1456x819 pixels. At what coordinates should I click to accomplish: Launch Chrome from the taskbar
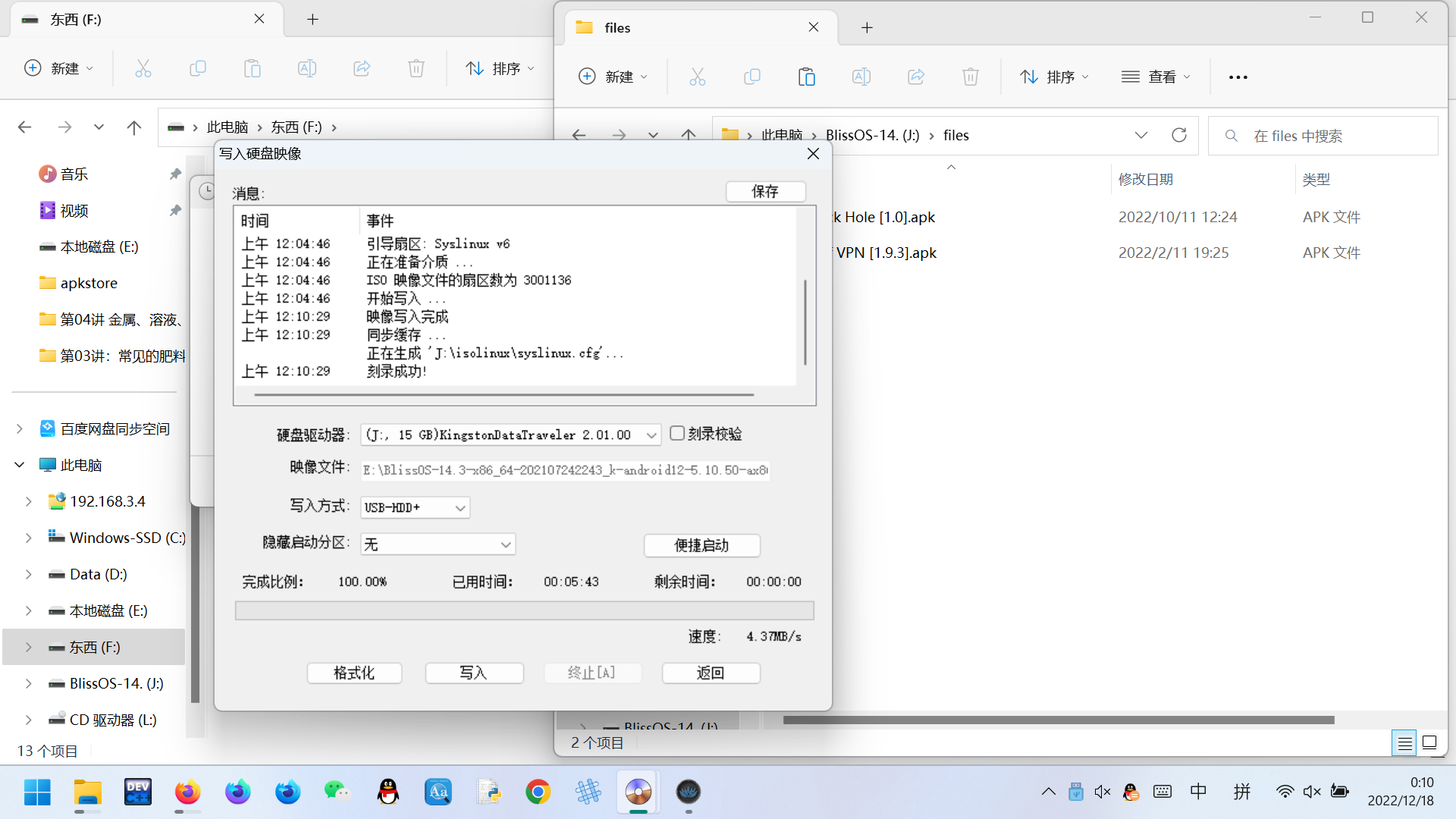click(538, 792)
